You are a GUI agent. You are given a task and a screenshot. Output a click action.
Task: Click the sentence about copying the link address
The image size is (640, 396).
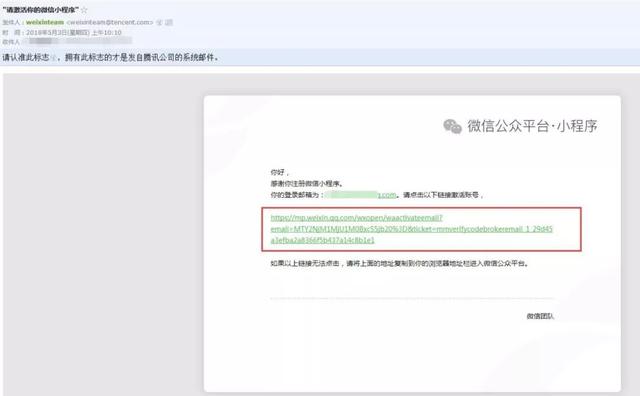tap(400, 264)
